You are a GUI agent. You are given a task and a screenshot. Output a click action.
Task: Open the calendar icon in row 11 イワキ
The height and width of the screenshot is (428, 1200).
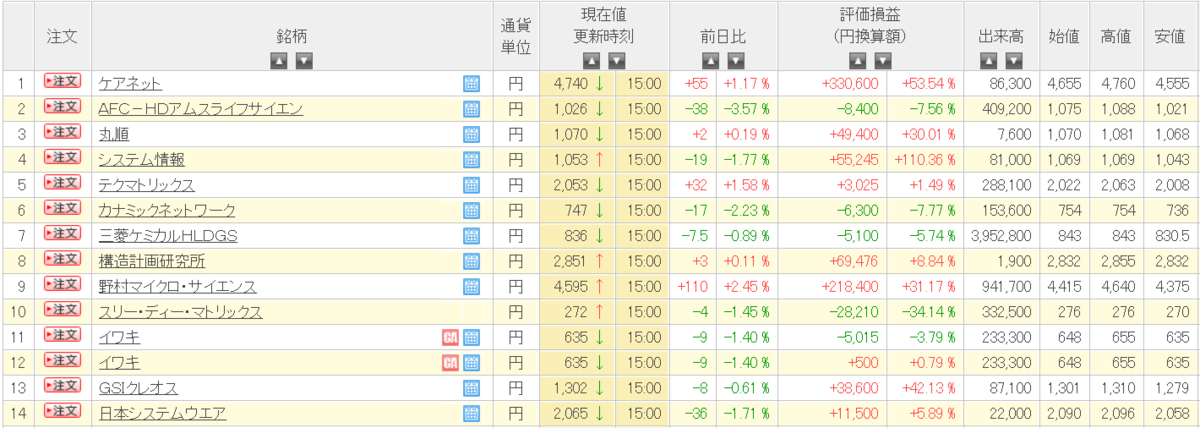tap(472, 337)
